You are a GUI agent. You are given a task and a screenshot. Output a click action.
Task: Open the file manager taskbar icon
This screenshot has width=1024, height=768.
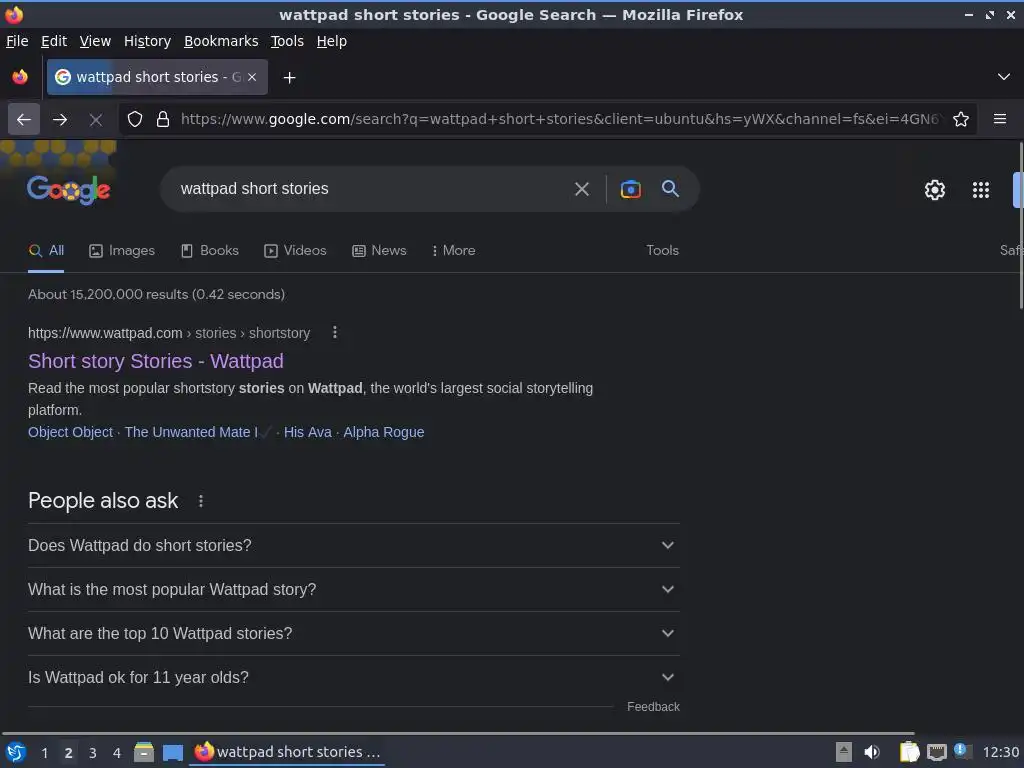click(x=144, y=753)
